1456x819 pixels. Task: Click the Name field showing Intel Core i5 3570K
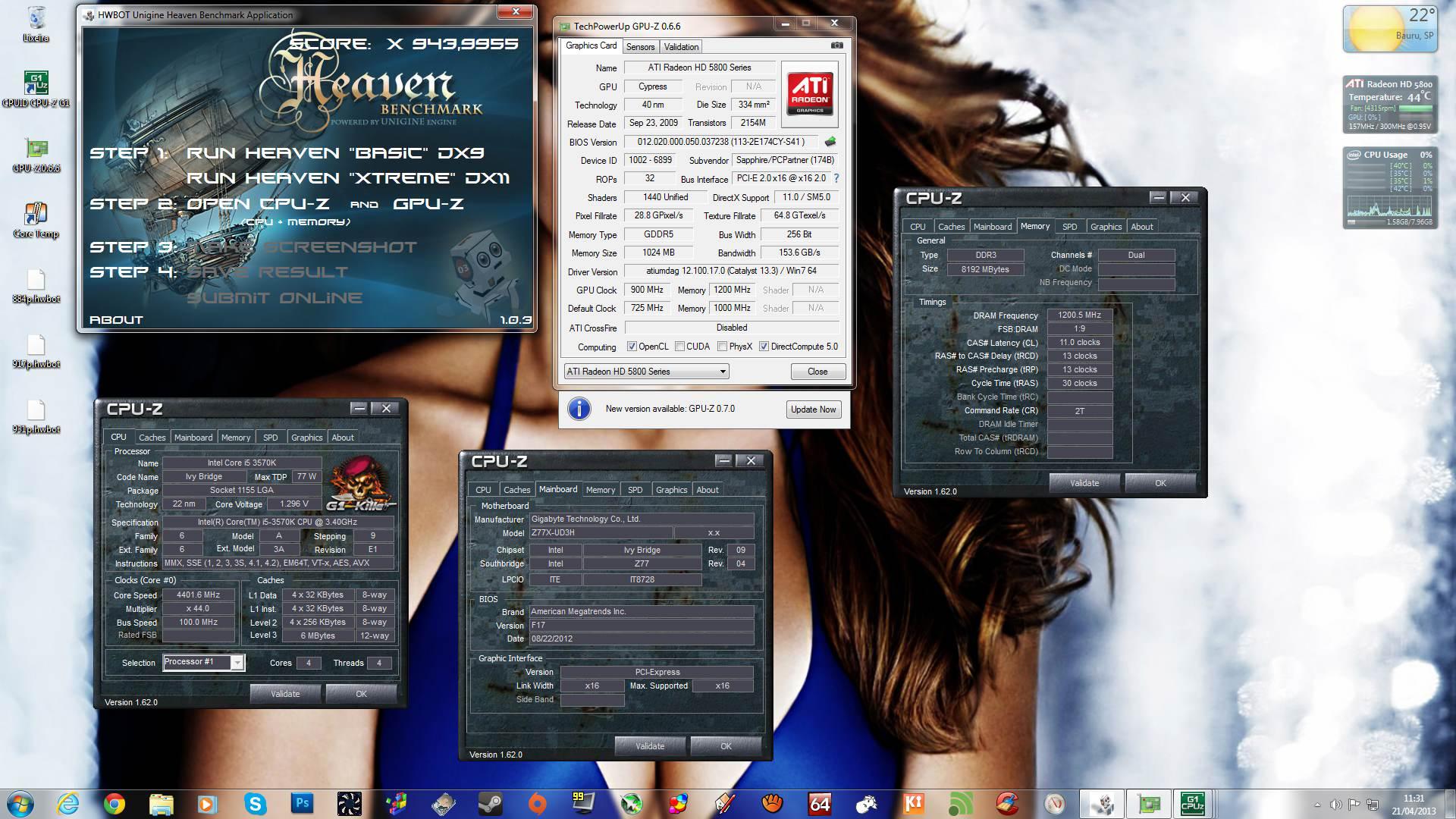[242, 463]
